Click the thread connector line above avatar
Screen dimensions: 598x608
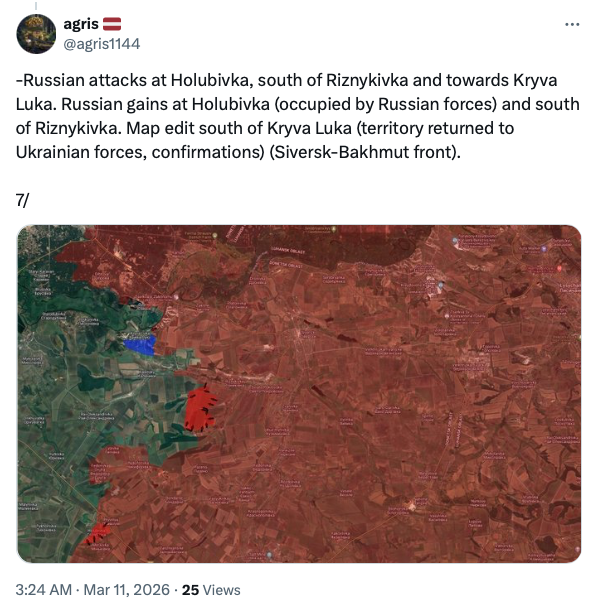click(36, 6)
